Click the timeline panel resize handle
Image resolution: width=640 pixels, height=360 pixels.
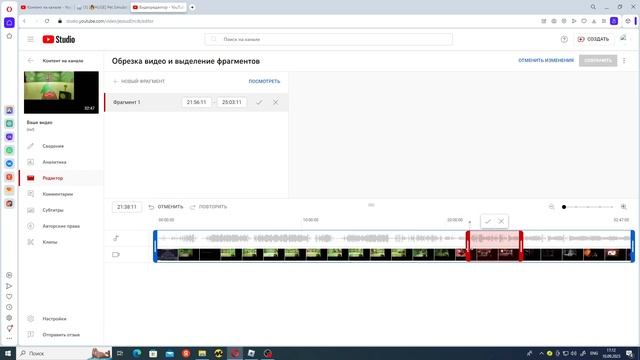[371, 205]
